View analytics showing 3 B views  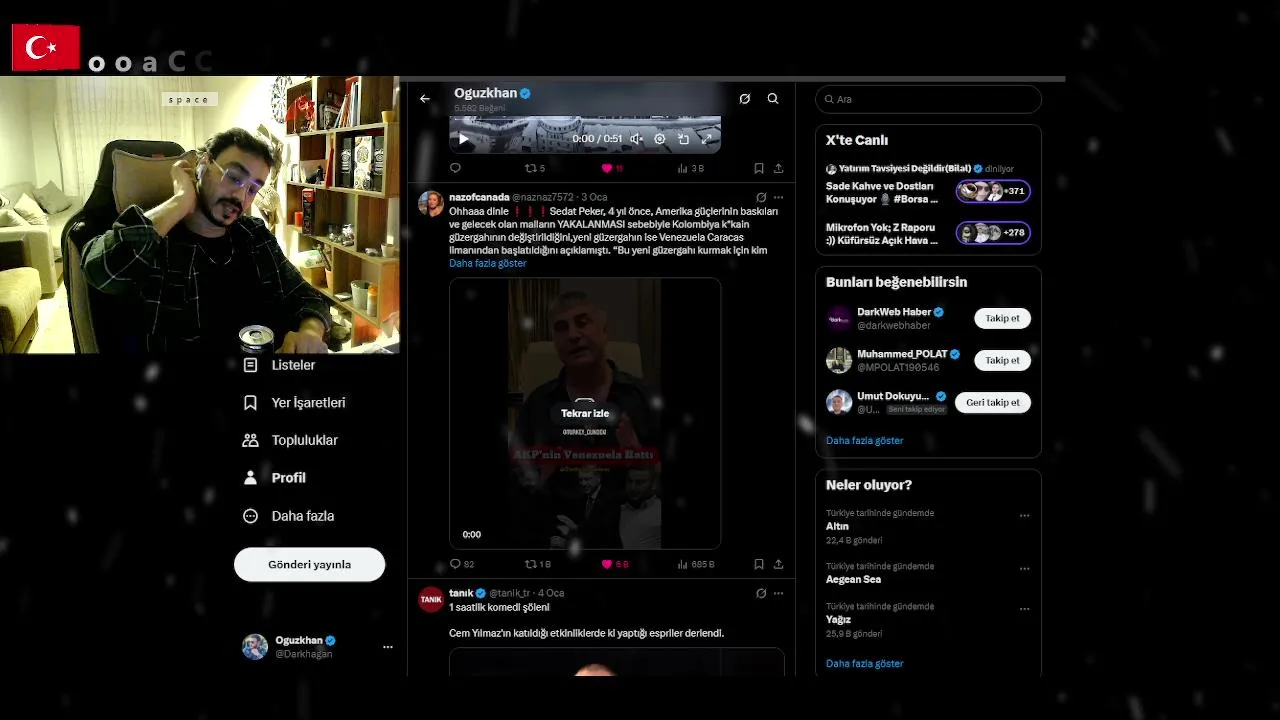[691, 168]
